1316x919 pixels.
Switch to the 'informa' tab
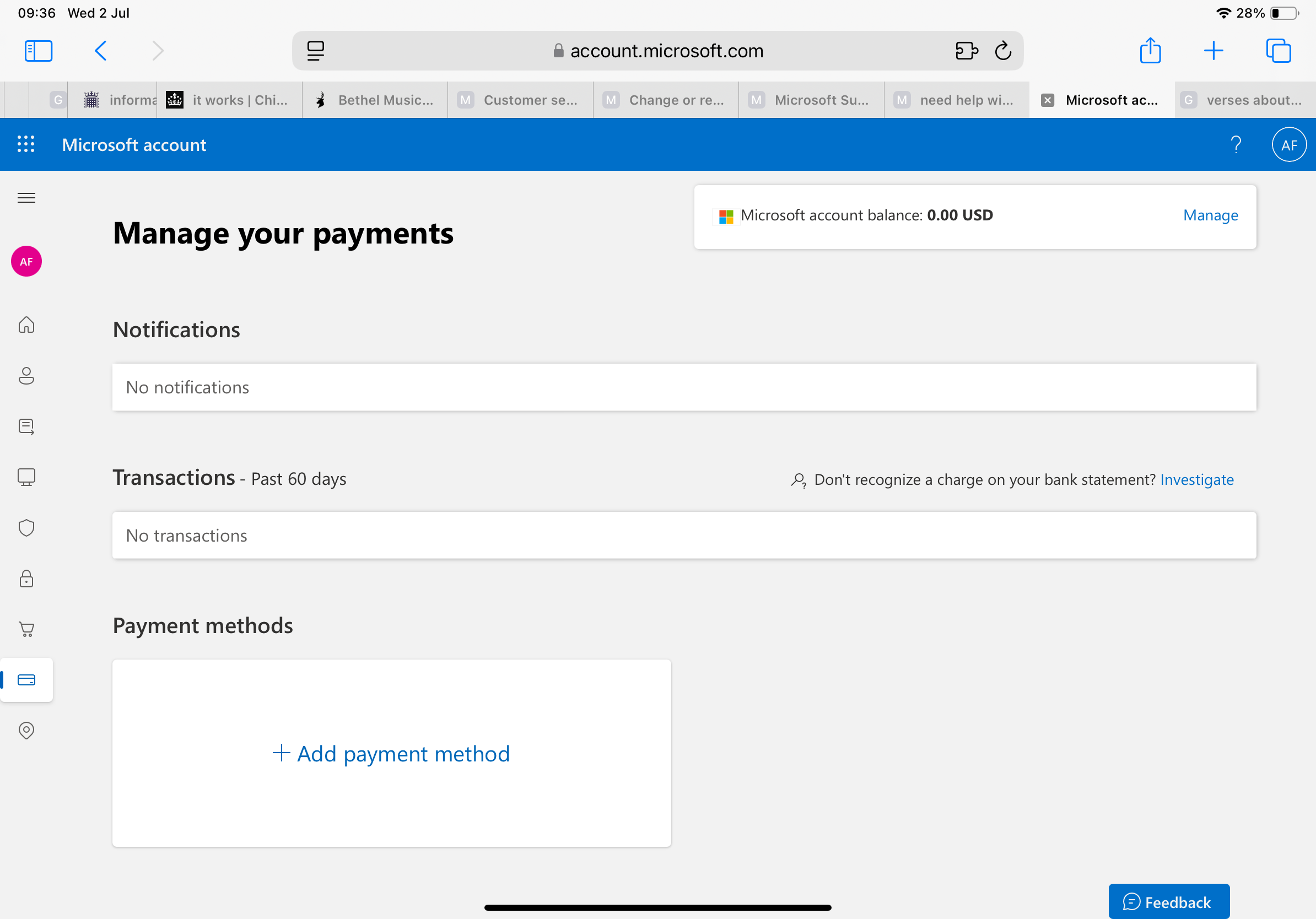(x=113, y=100)
